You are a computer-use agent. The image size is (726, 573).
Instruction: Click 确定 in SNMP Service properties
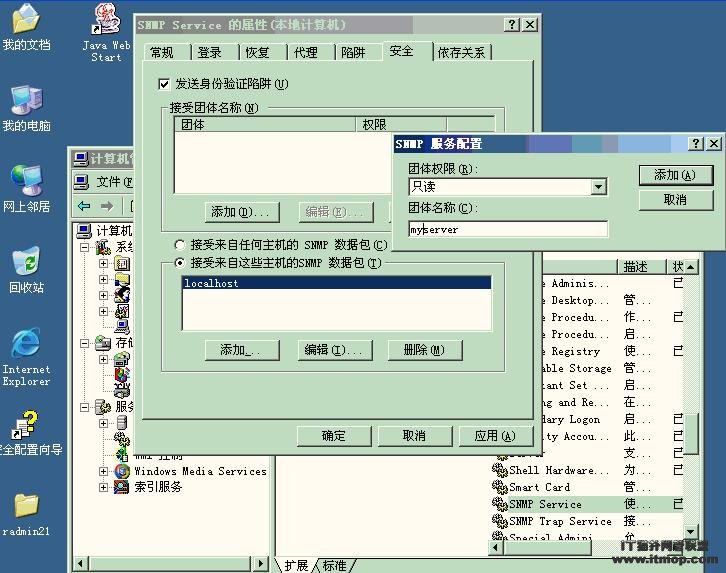coord(334,436)
